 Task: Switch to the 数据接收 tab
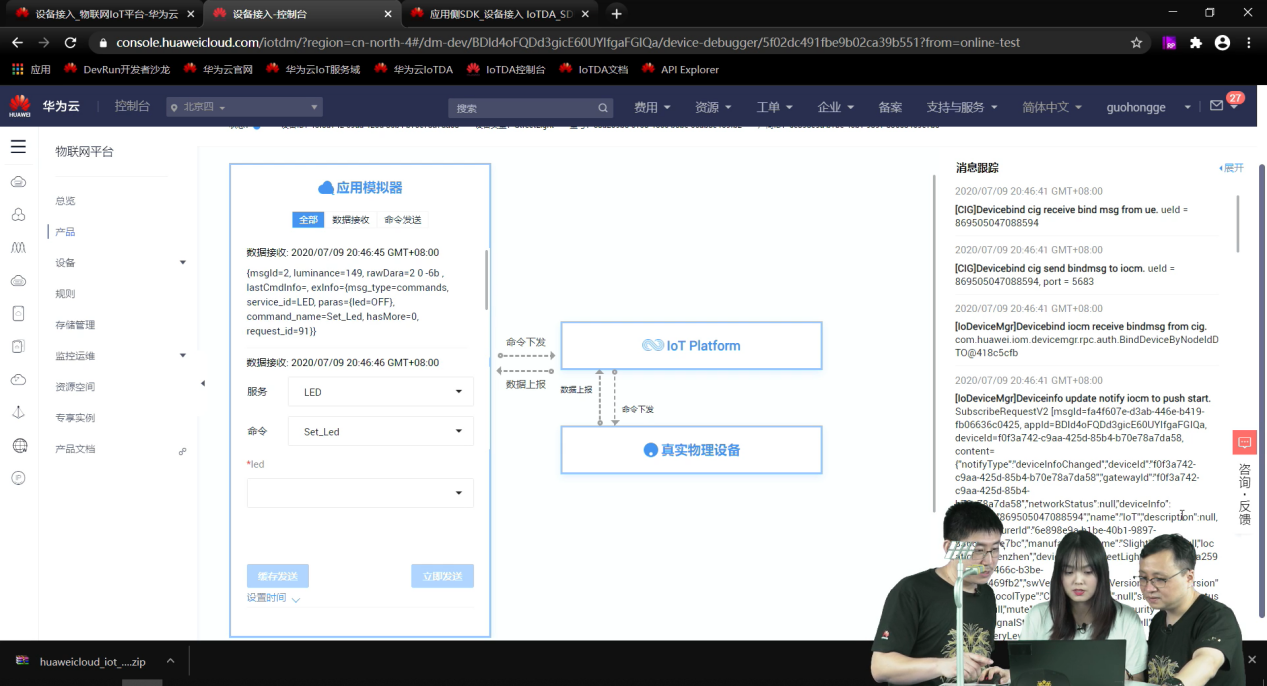[351, 219]
